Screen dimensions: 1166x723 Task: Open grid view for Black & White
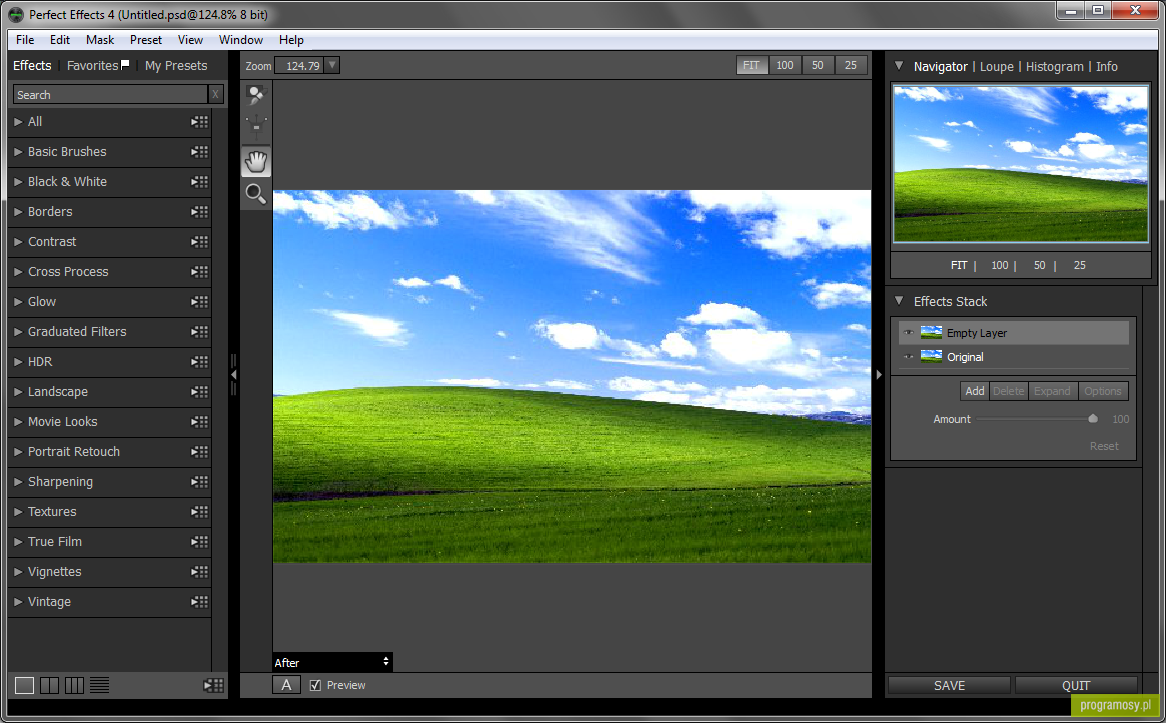(199, 181)
